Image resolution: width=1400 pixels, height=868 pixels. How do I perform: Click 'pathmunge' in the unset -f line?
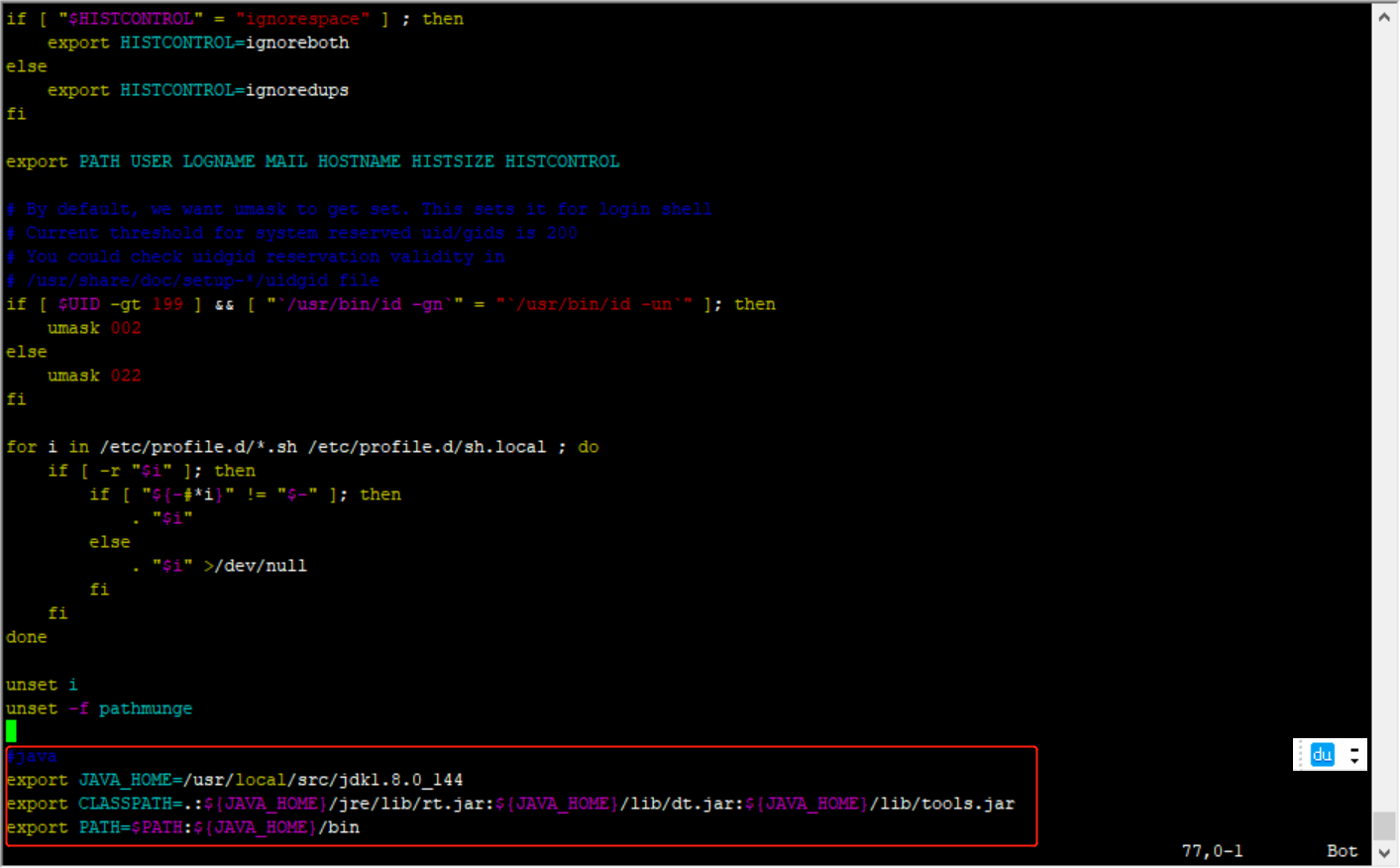point(146,708)
